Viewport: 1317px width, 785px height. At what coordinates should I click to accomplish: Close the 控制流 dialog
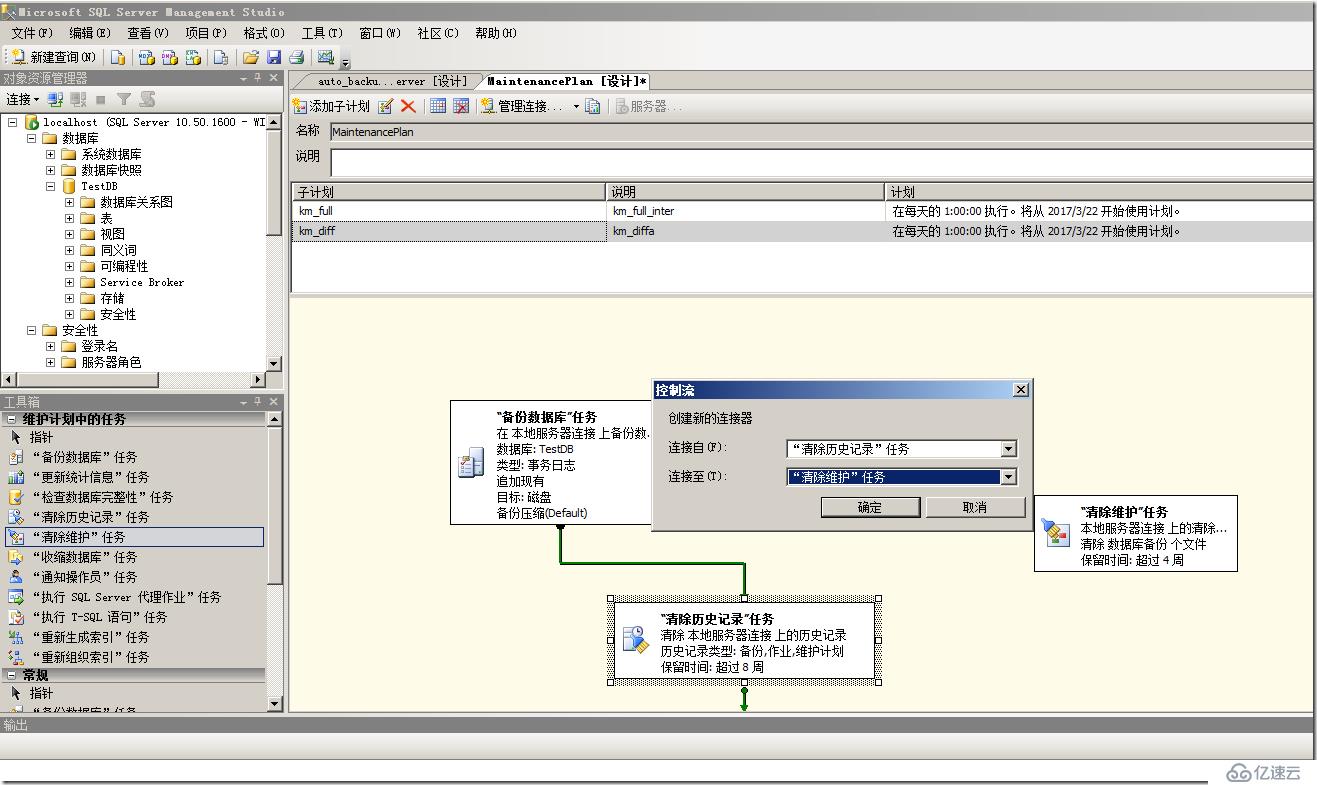[x=1020, y=390]
